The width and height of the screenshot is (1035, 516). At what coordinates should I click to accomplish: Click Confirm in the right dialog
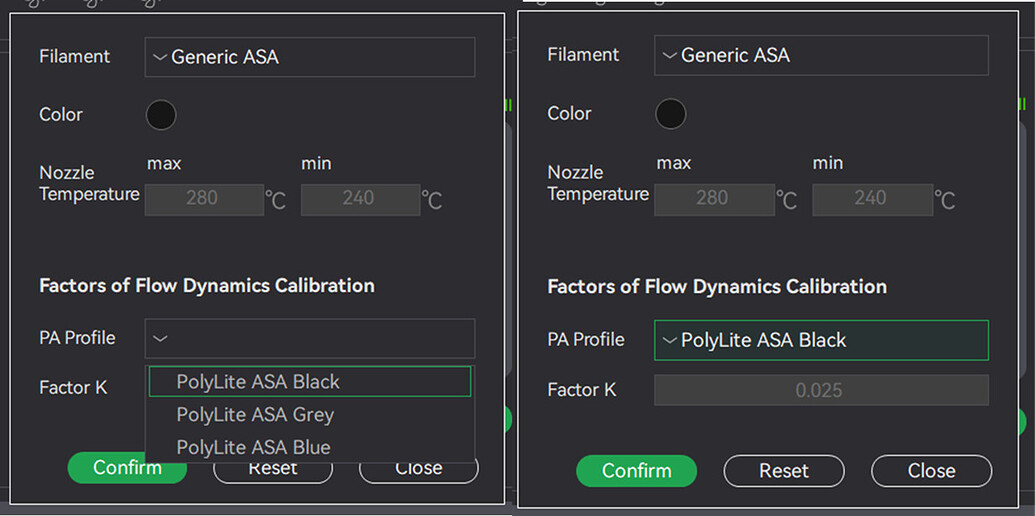coord(636,471)
